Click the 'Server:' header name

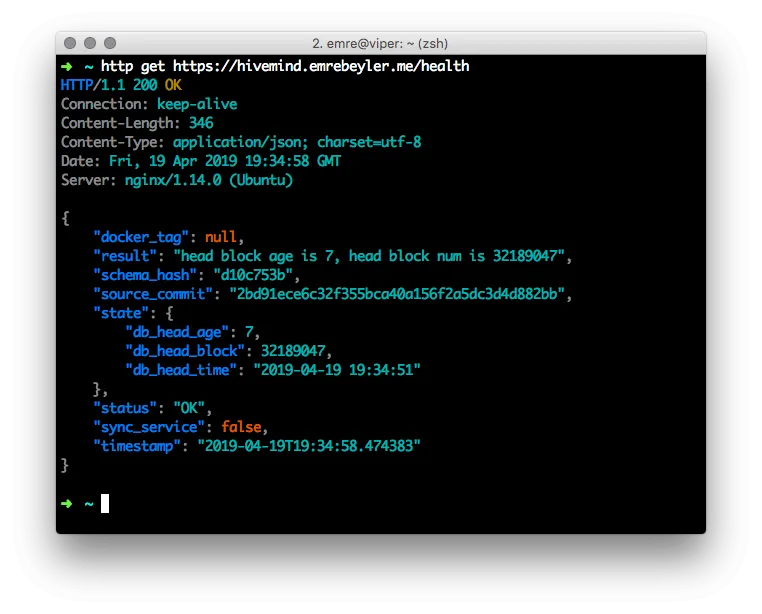[88, 180]
